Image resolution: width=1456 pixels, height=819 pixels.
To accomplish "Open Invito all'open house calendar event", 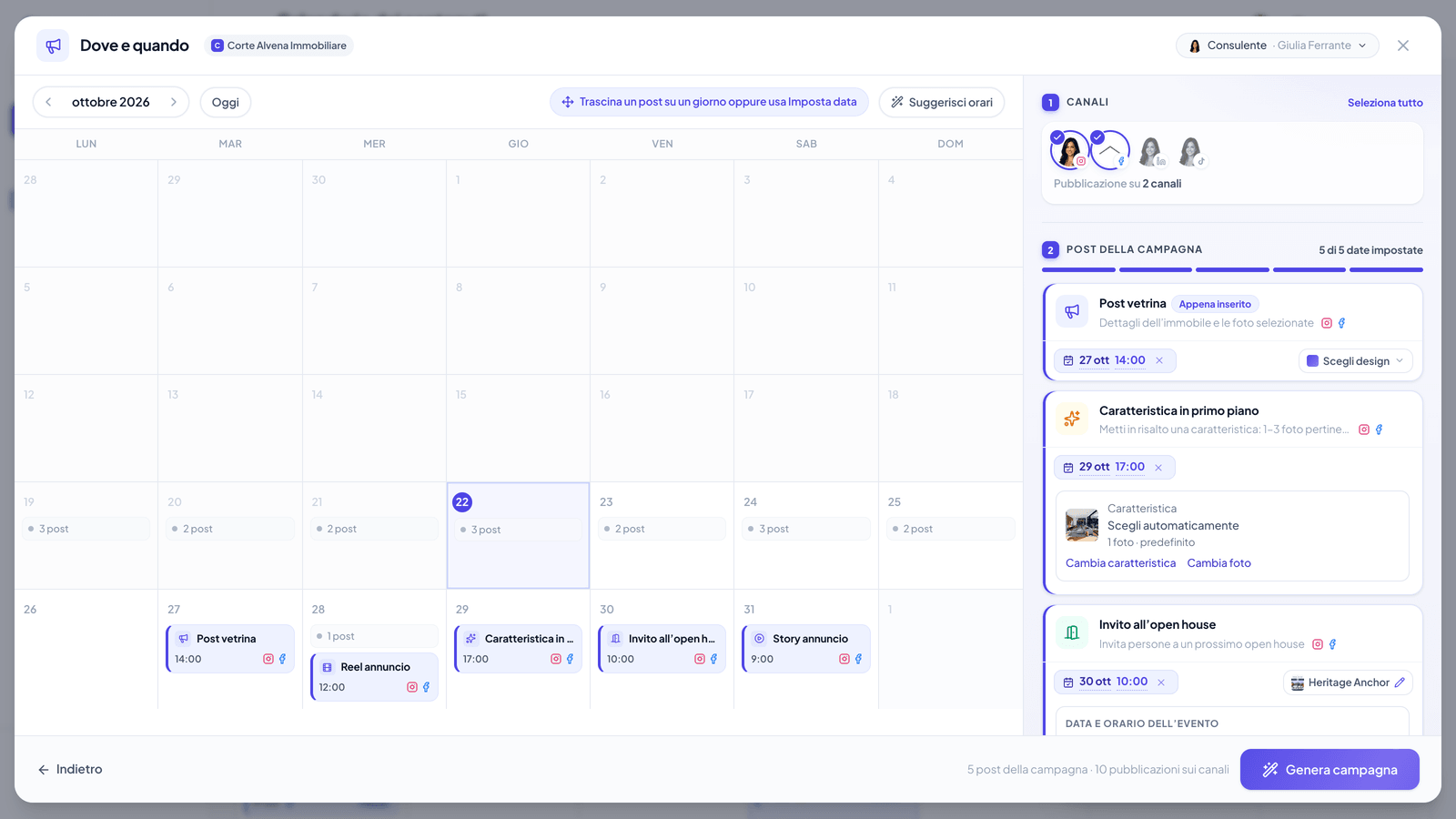I will pyautogui.click(x=662, y=649).
